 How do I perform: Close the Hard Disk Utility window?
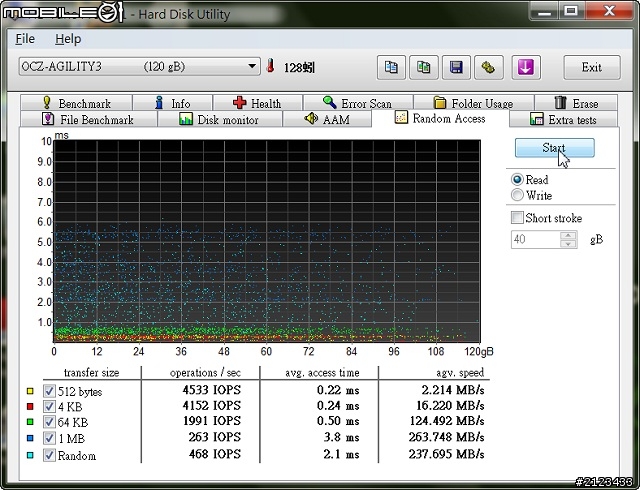(609, 11)
